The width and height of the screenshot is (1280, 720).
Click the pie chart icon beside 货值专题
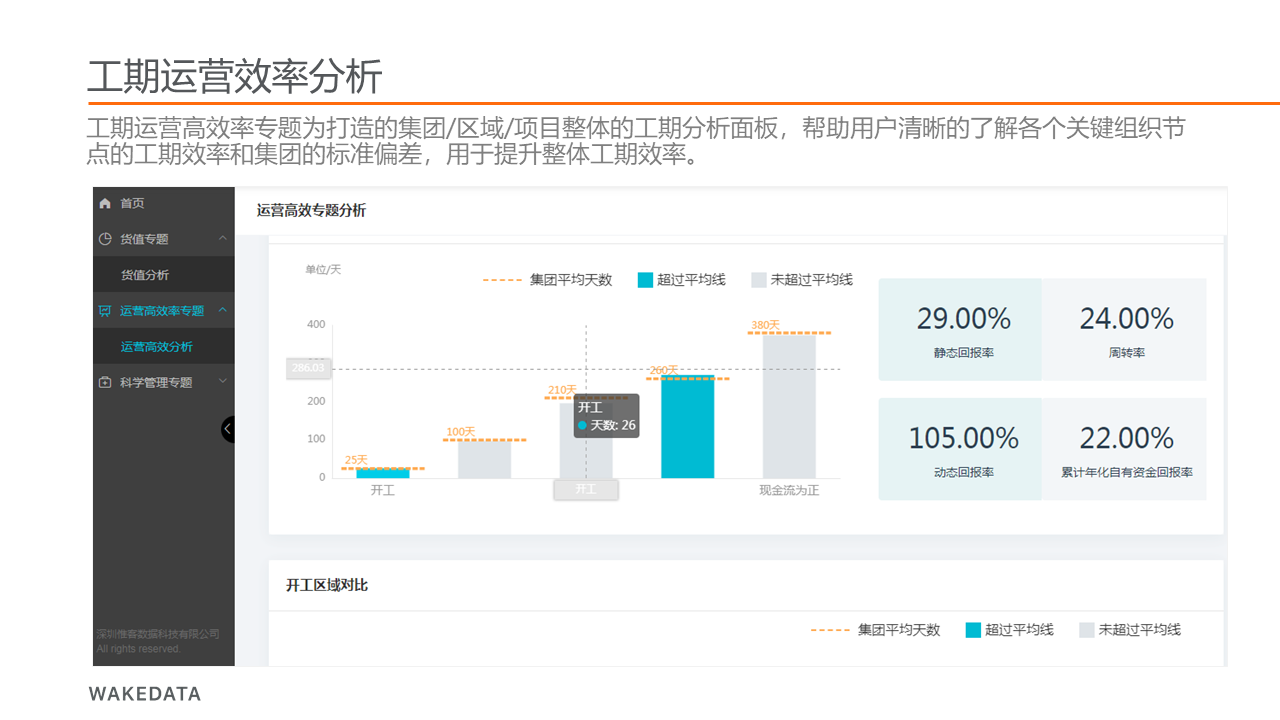(x=105, y=239)
